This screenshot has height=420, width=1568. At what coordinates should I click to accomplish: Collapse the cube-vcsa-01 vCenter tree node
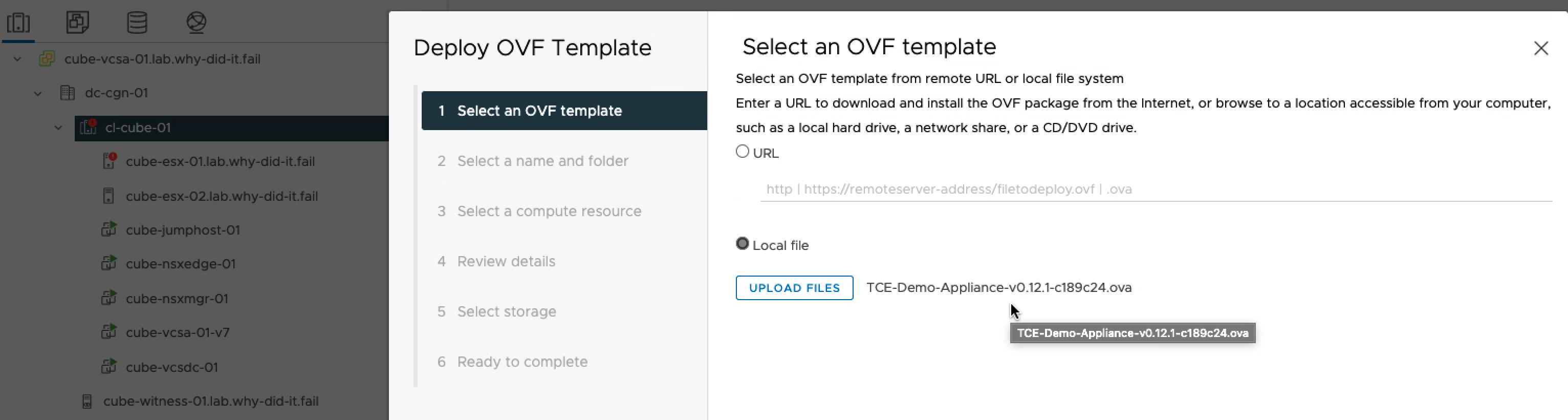[x=17, y=59]
